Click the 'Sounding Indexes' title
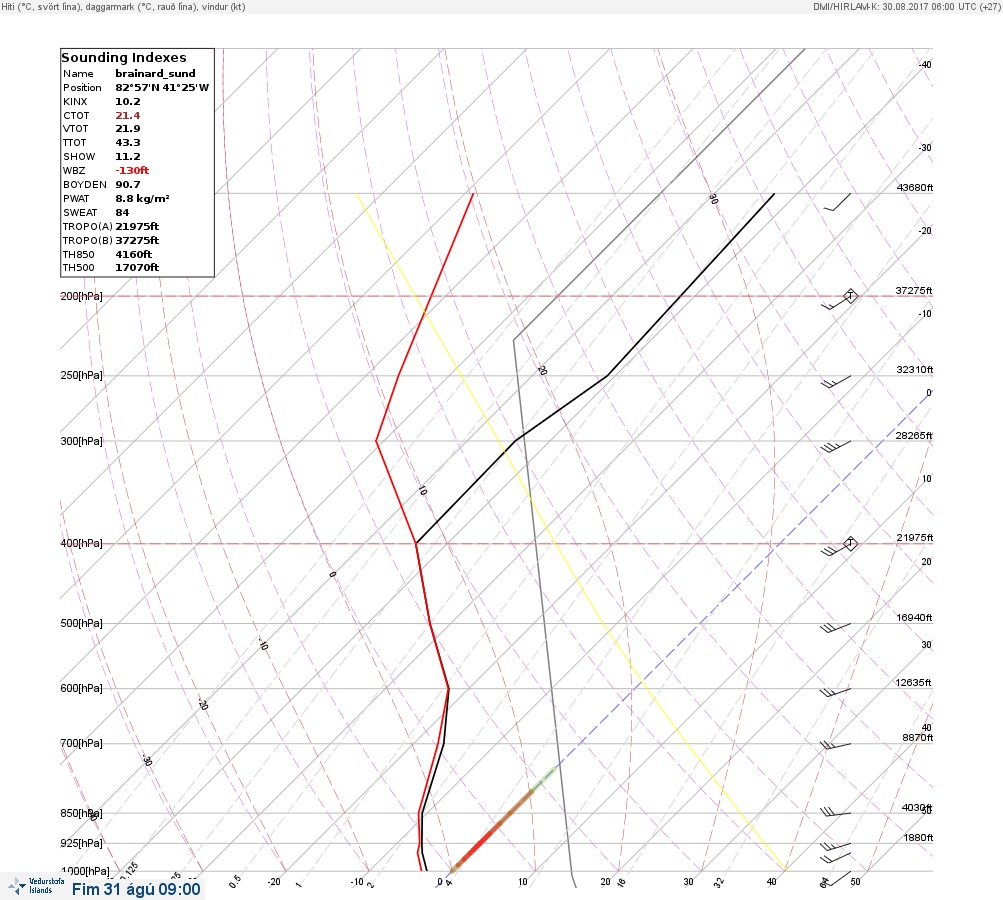The width and height of the screenshot is (1003, 900). tap(124, 58)
